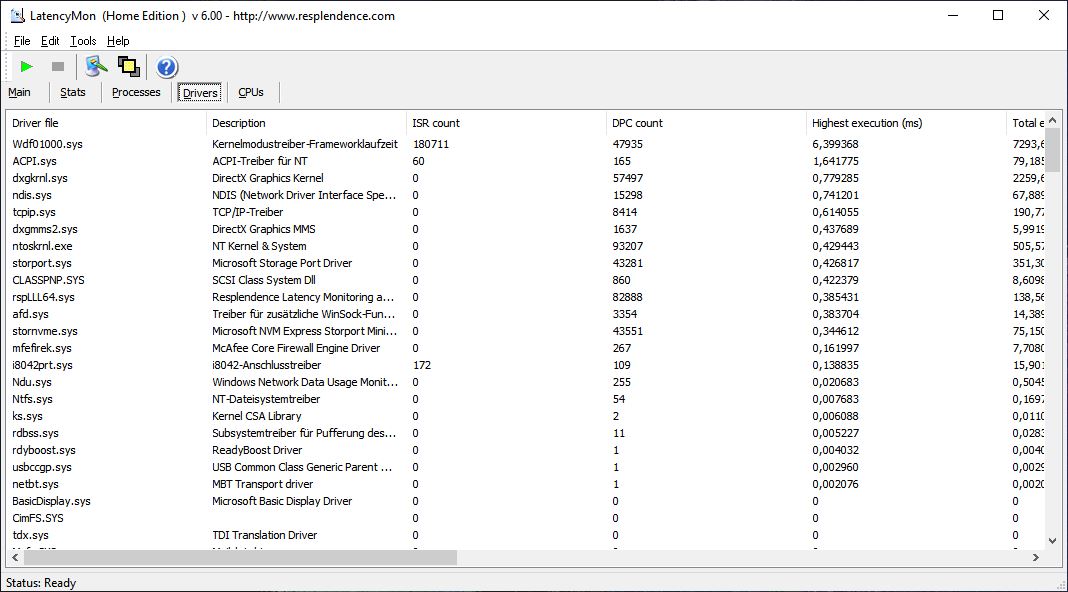Switch to the Stats tab
The height and width of the screenshot is (592, 1068).
[73, 92]
